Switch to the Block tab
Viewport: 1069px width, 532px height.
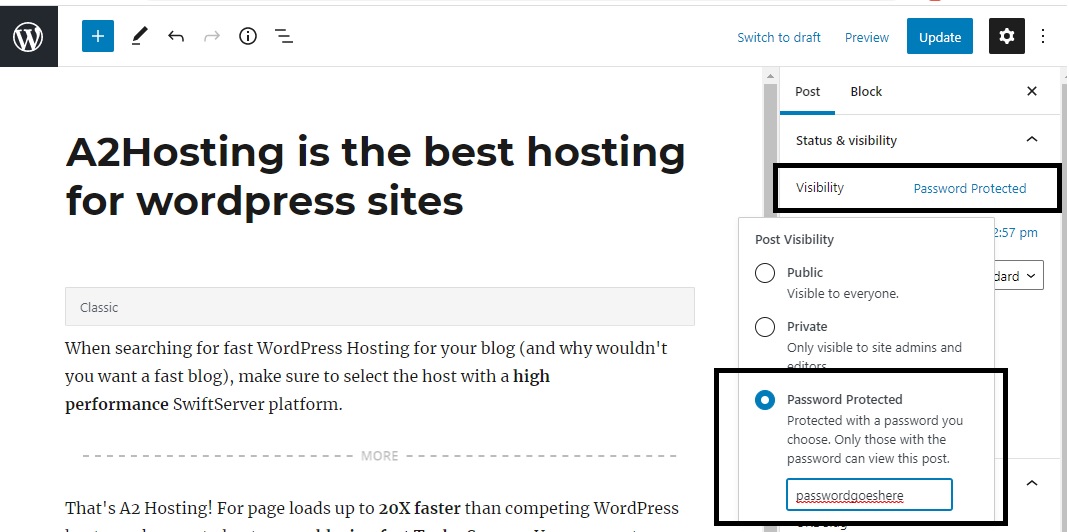(866, 91)
